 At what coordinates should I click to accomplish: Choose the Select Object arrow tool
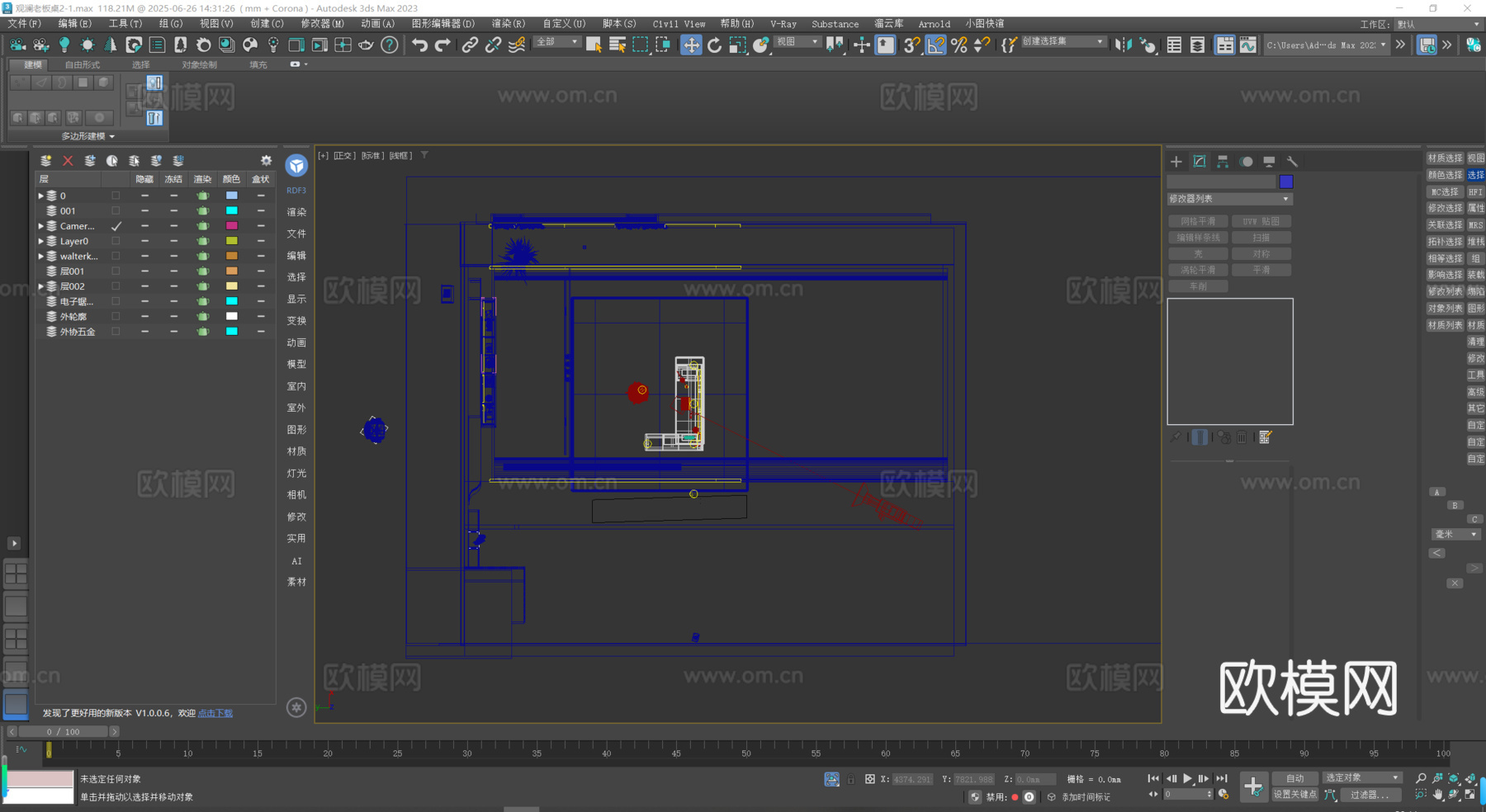tap(594, 45)
